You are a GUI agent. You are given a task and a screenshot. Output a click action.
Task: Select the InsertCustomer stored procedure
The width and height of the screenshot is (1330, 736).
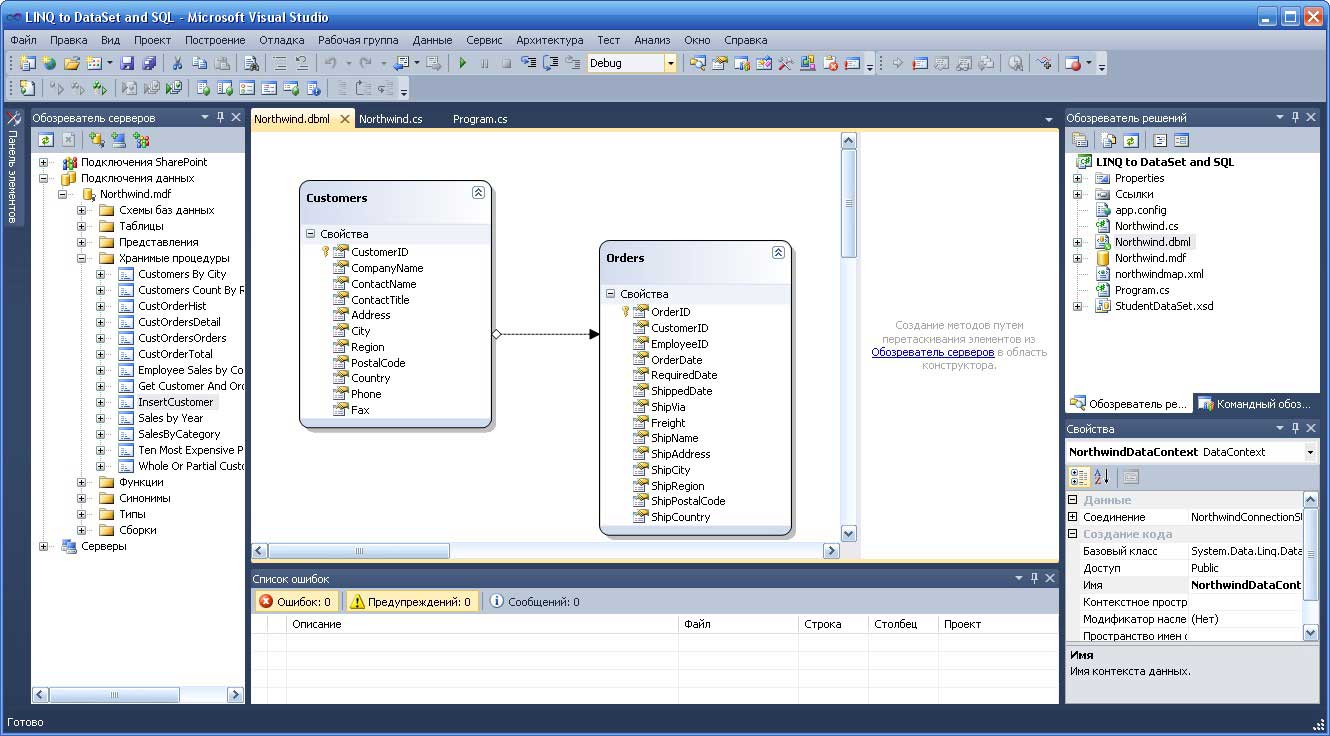(175, 402)
